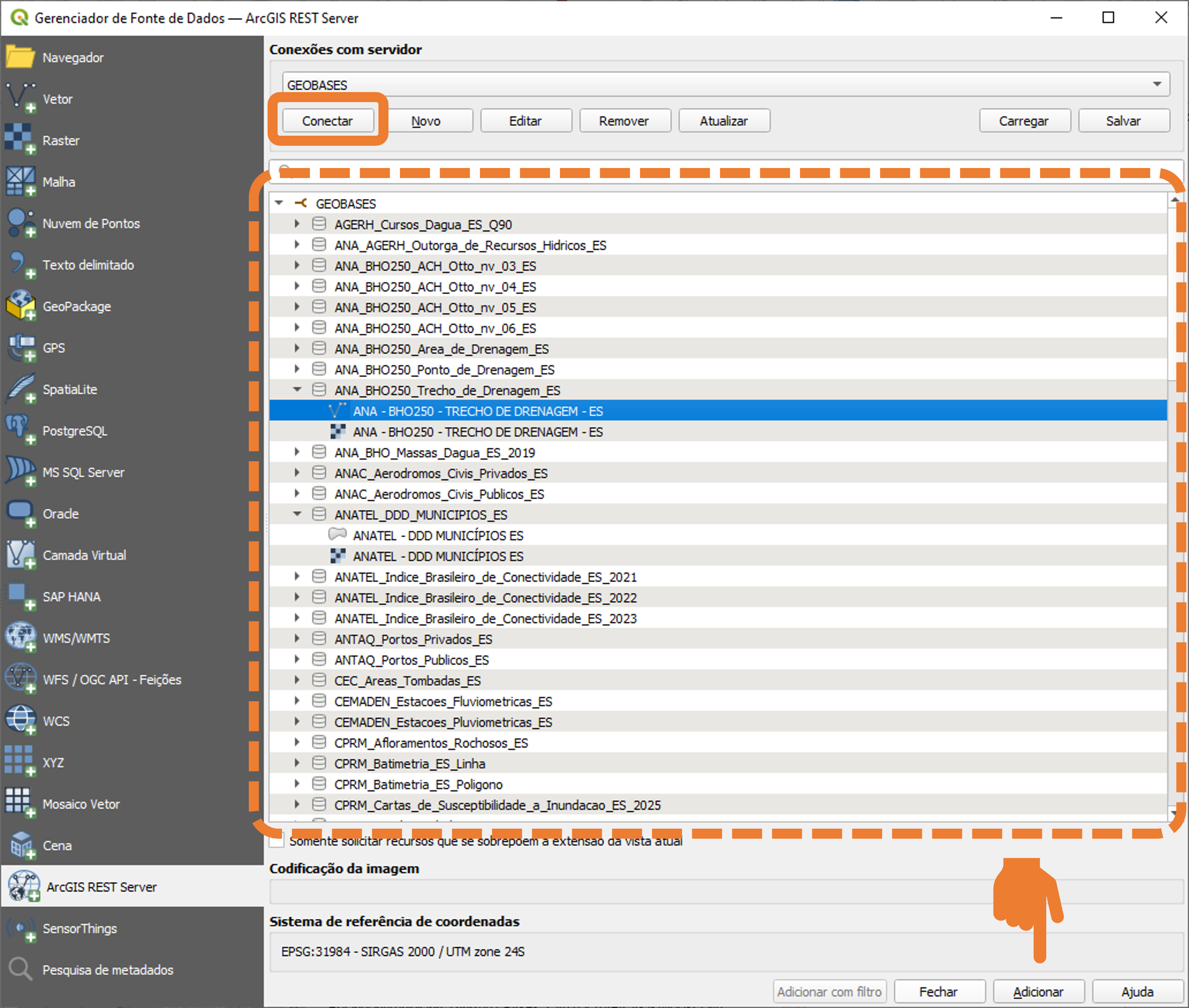The width and height of the screenshot is (1189, 1008).
Task: Switch to the GeoPackage tab label
Action: (x=76, y=306)
